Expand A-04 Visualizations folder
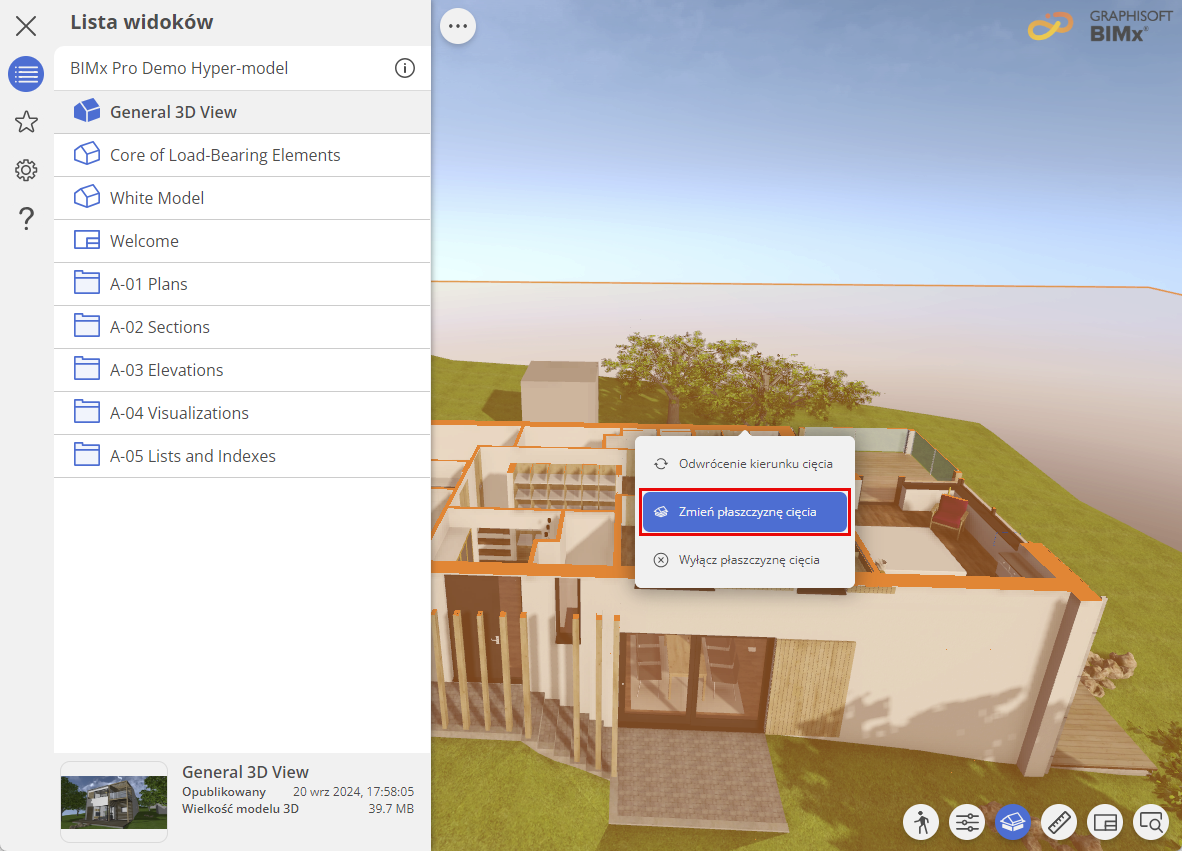The image size is (1182, 851). point(242,413)
